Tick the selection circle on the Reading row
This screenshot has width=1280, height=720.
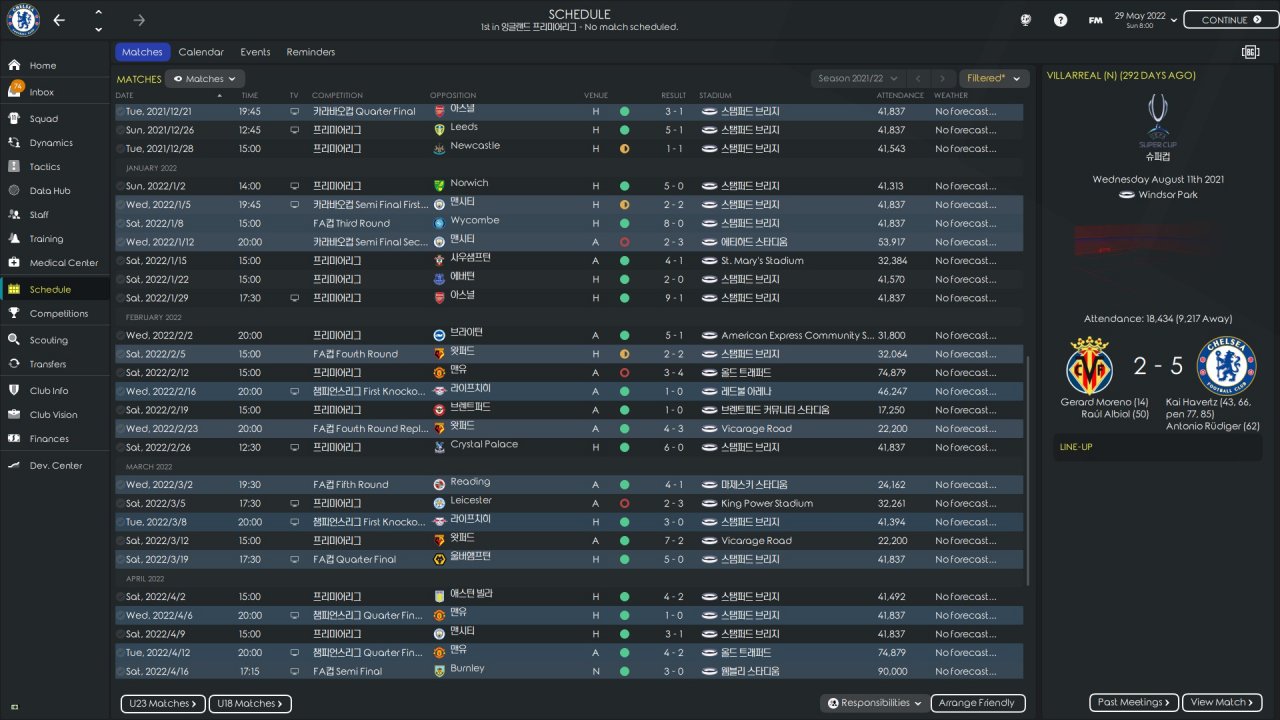[x=121, y=485]
